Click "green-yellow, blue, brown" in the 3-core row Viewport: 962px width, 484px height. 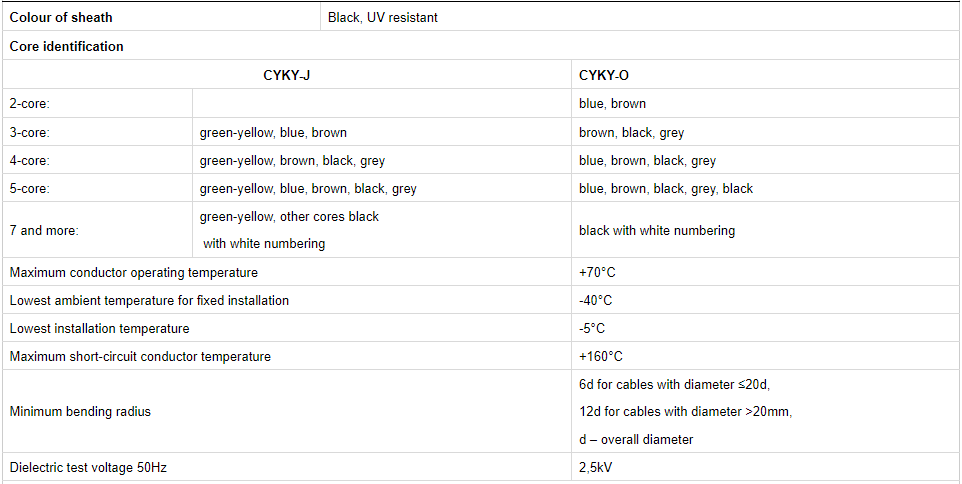(273, 132)
